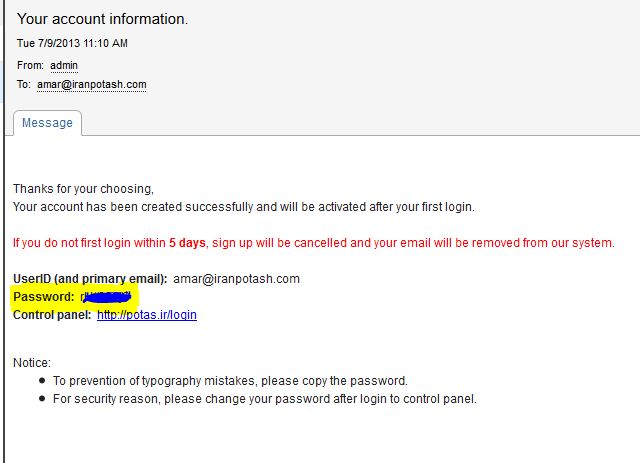Click the bullet about copying the password
This screenshot has height=463, width=640.
pos(230,381)
